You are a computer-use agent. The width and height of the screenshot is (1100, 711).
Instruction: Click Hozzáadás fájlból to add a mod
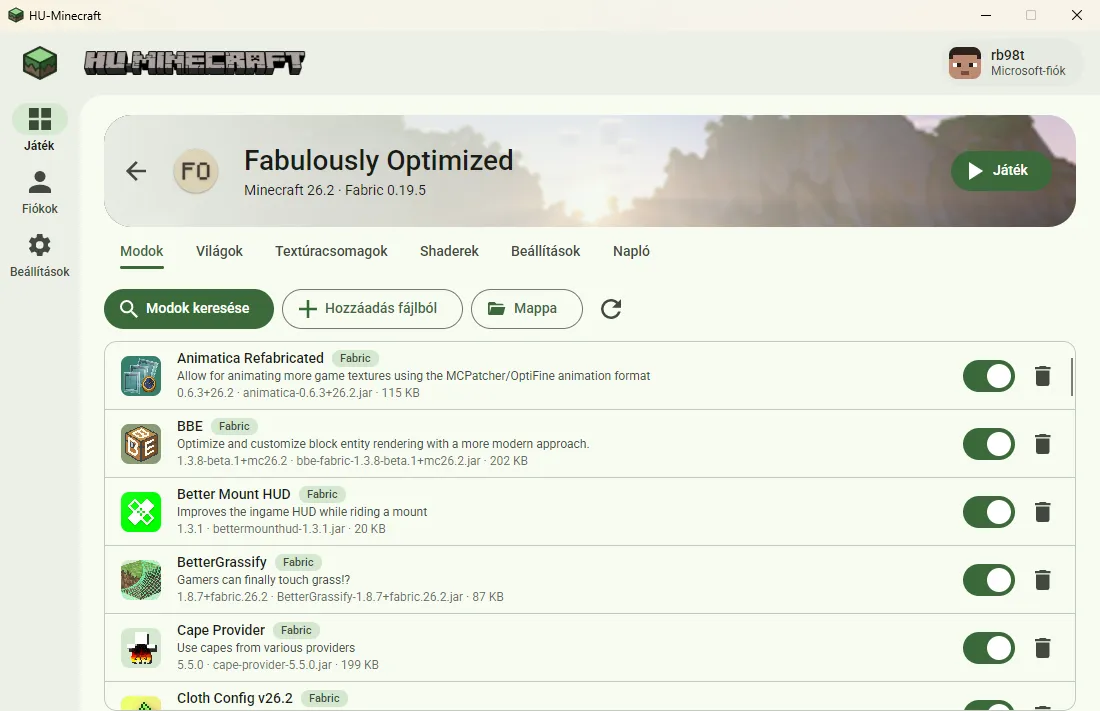tap(372, 309)
